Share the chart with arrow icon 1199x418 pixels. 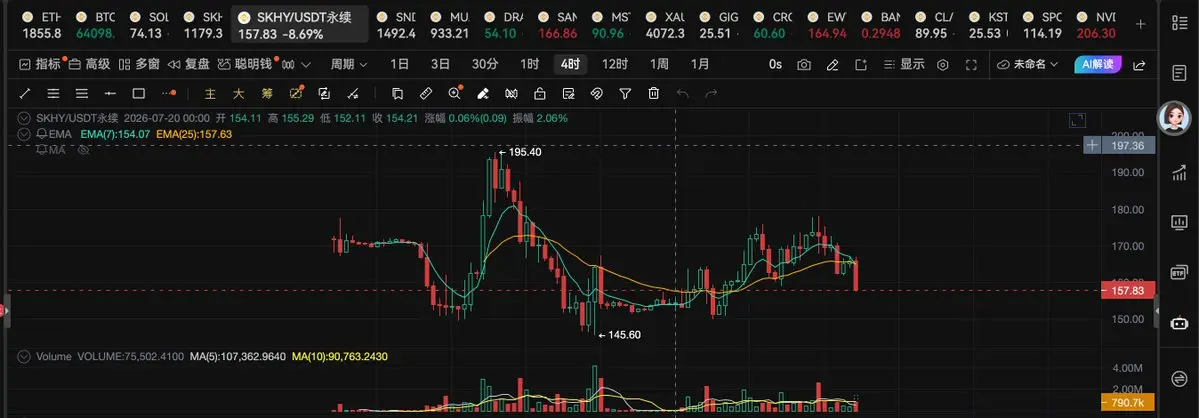tap(1139, 65)
